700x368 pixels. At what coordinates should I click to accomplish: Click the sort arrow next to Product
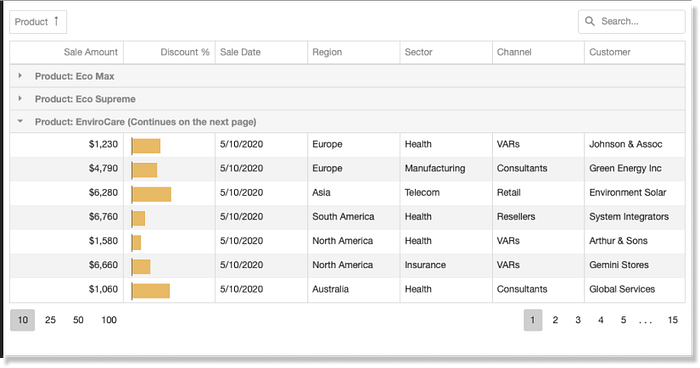[56, 21]
